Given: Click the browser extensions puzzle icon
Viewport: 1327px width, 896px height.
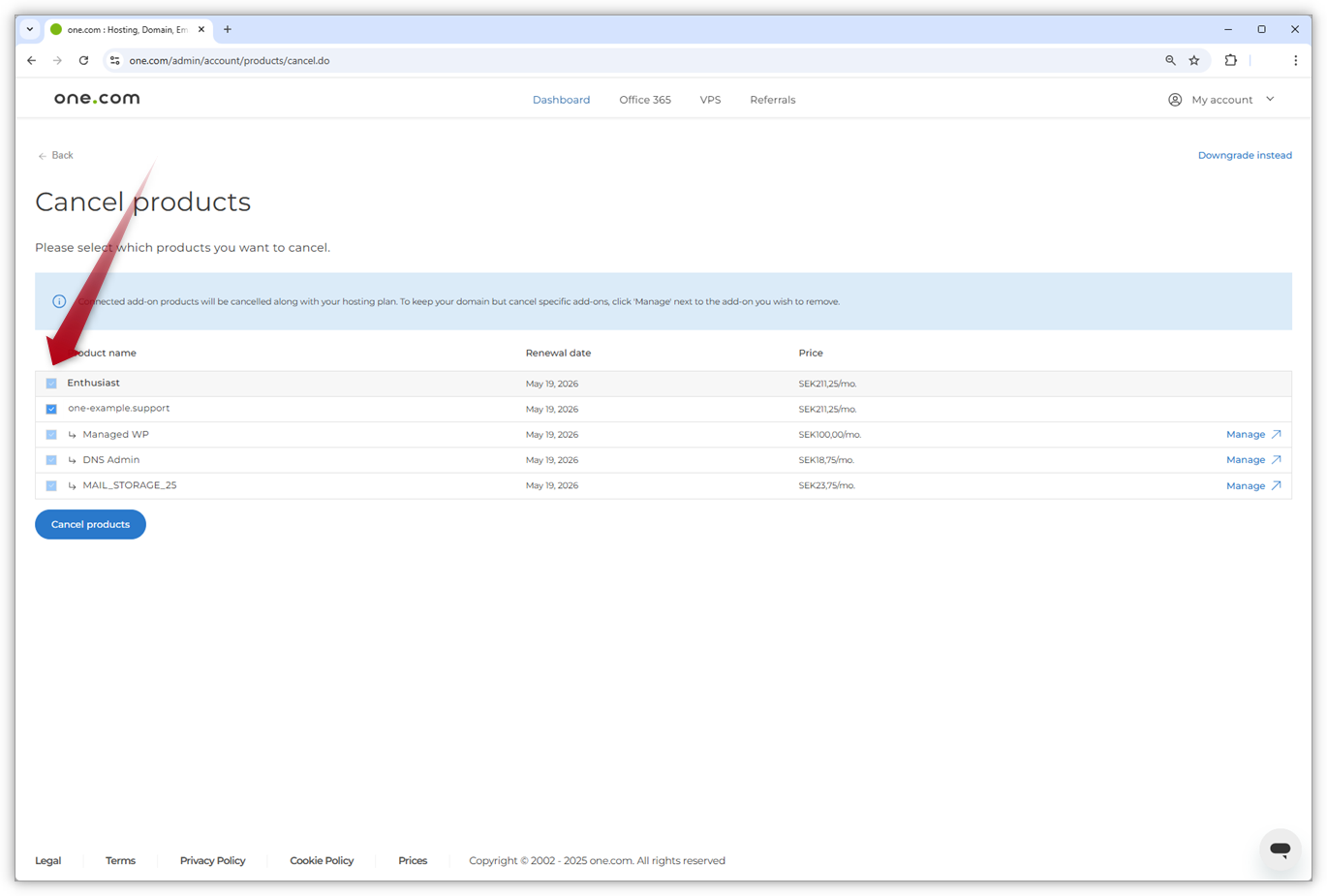Looking at the screenshot, I should click(x=1230, y=60).
